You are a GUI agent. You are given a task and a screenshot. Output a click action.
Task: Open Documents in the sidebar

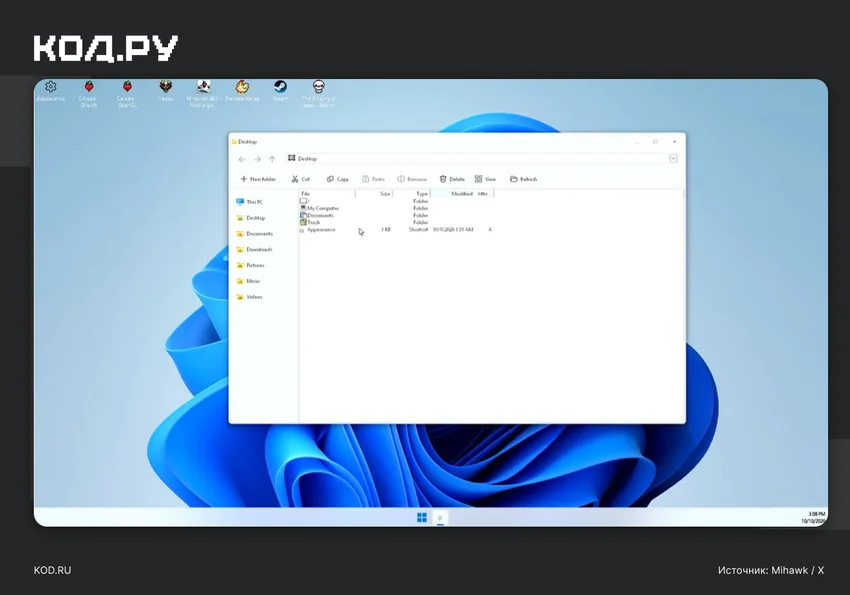coord(255,234)
